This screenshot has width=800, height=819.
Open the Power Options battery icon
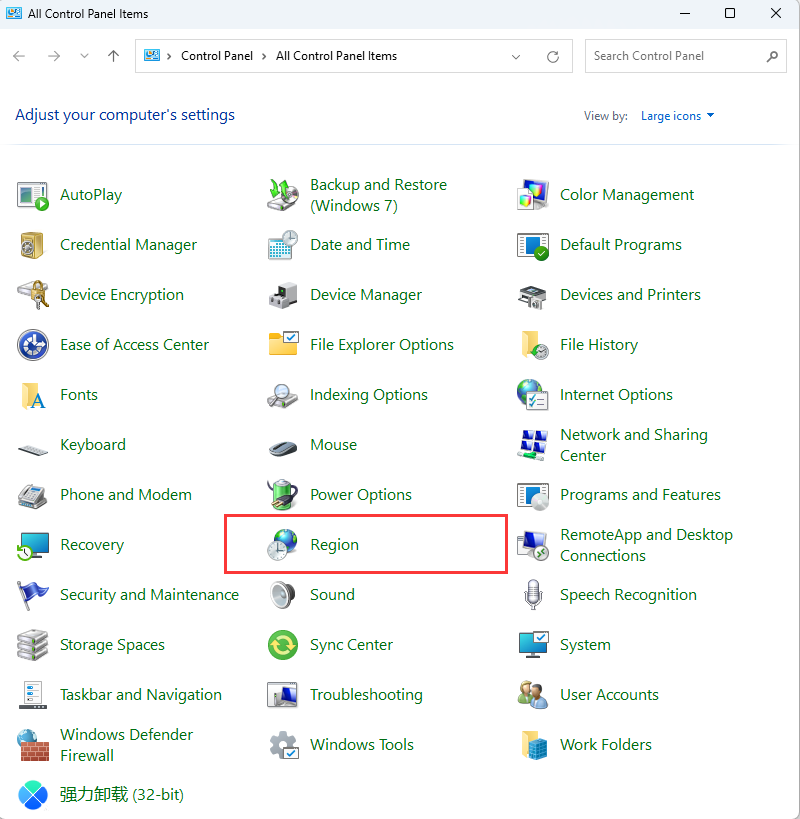[283, 494]
